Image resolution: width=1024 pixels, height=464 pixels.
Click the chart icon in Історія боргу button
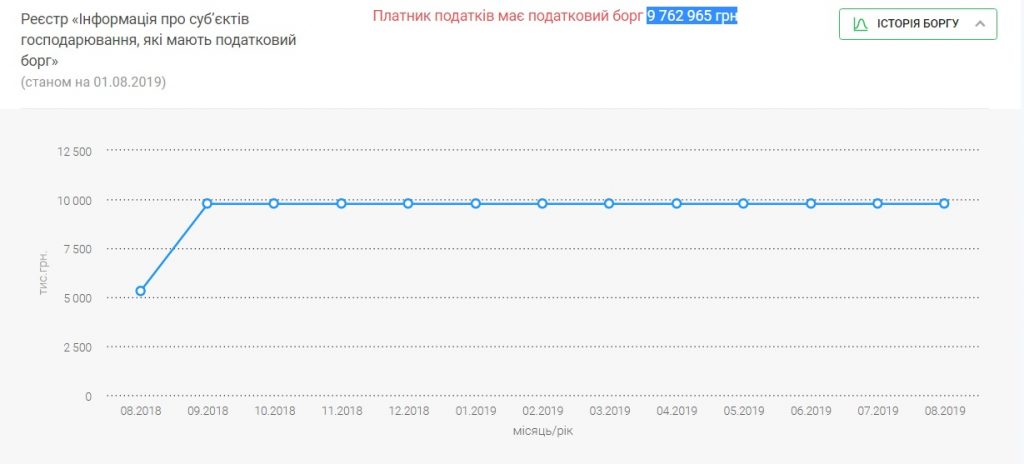(860, 23)
